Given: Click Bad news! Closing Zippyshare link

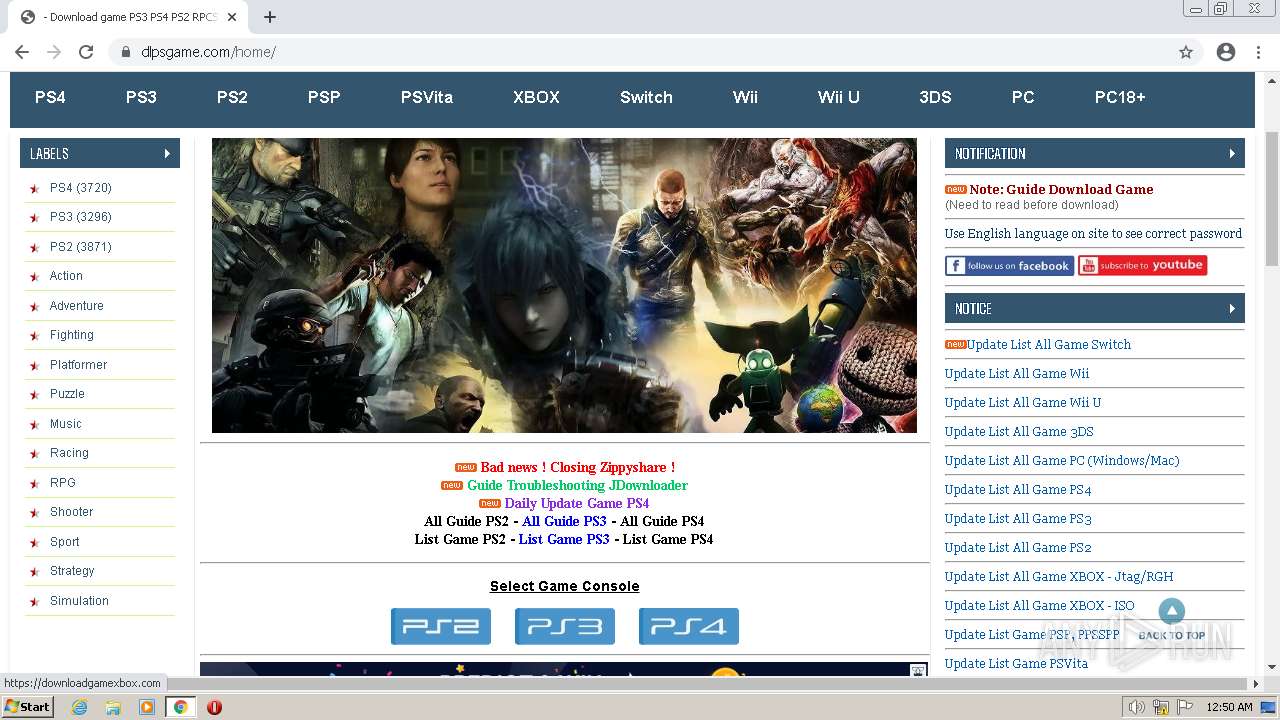Looking at the screenshot, I should point(578,467).
